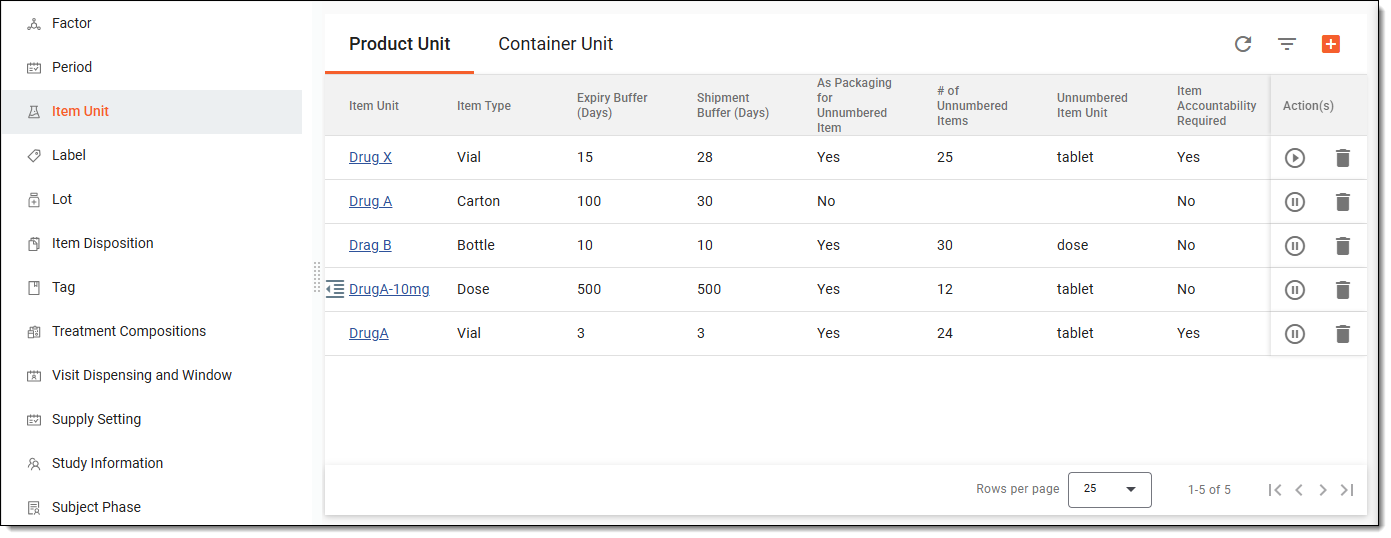Go to the first page
The image size is (1391, 538).
(1275, 489)
